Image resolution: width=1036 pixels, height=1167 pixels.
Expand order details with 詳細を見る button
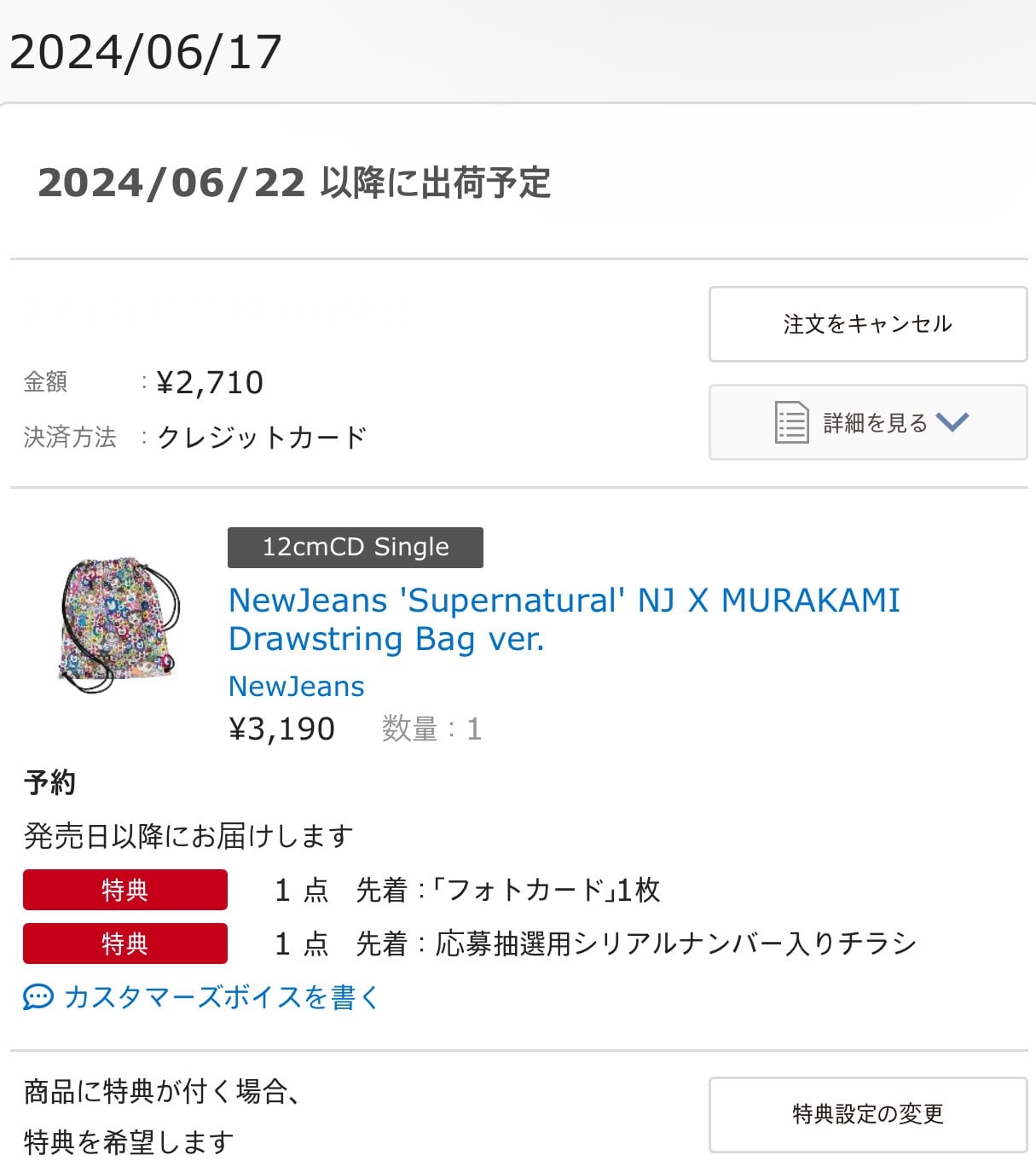pos(868,422)
